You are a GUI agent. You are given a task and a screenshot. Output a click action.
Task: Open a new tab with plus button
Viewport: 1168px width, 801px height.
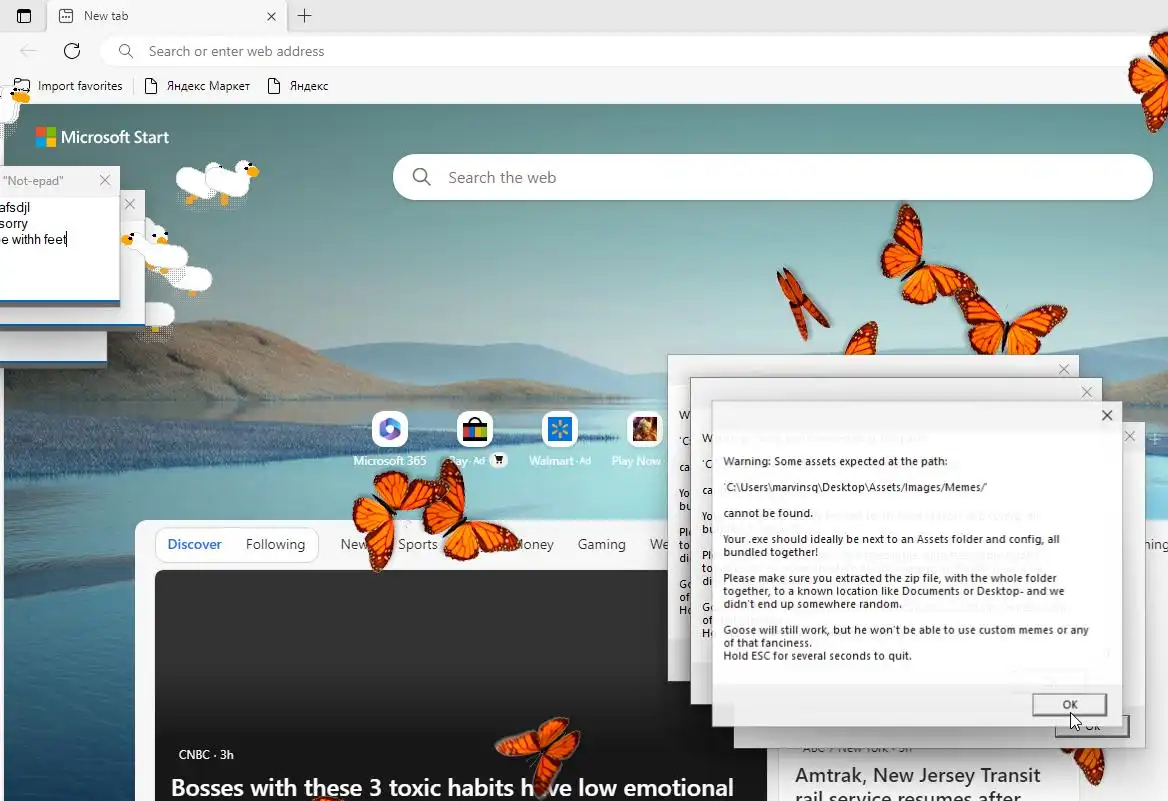(x=305, y=16)
